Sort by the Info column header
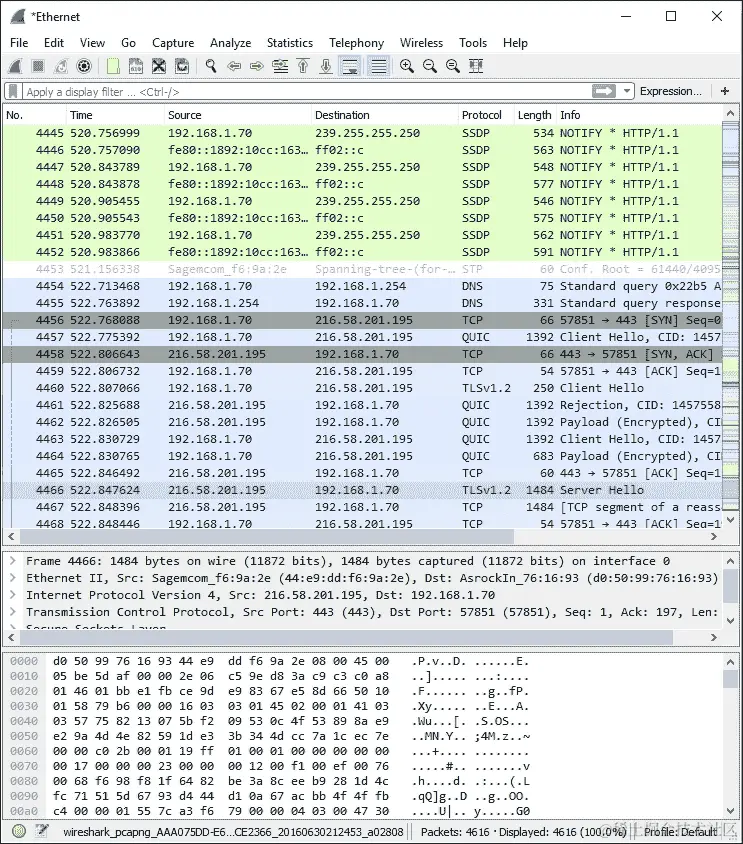Screen dimensions: 743x844 [639, 115]
